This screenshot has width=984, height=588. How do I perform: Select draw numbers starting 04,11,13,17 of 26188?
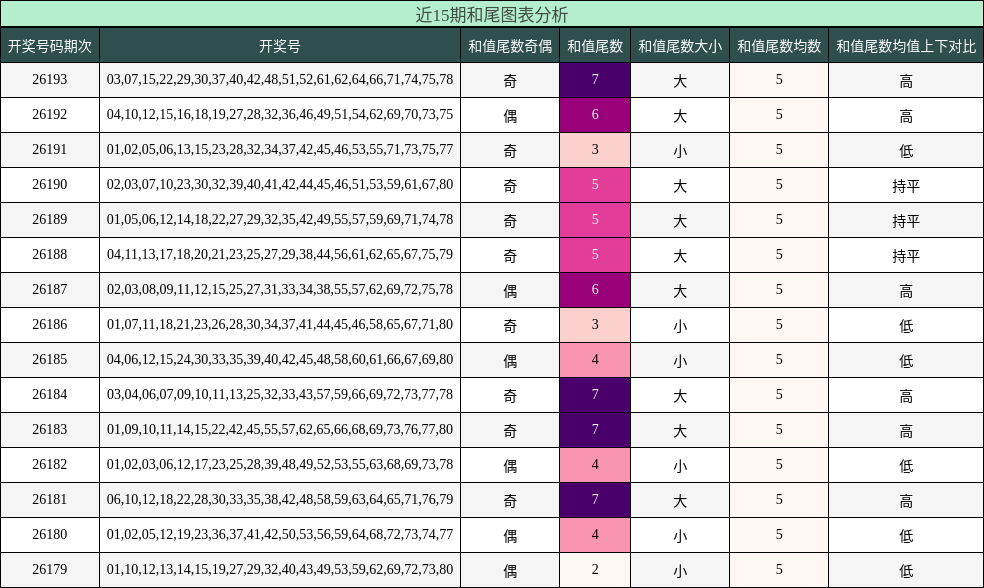(280, 255)
